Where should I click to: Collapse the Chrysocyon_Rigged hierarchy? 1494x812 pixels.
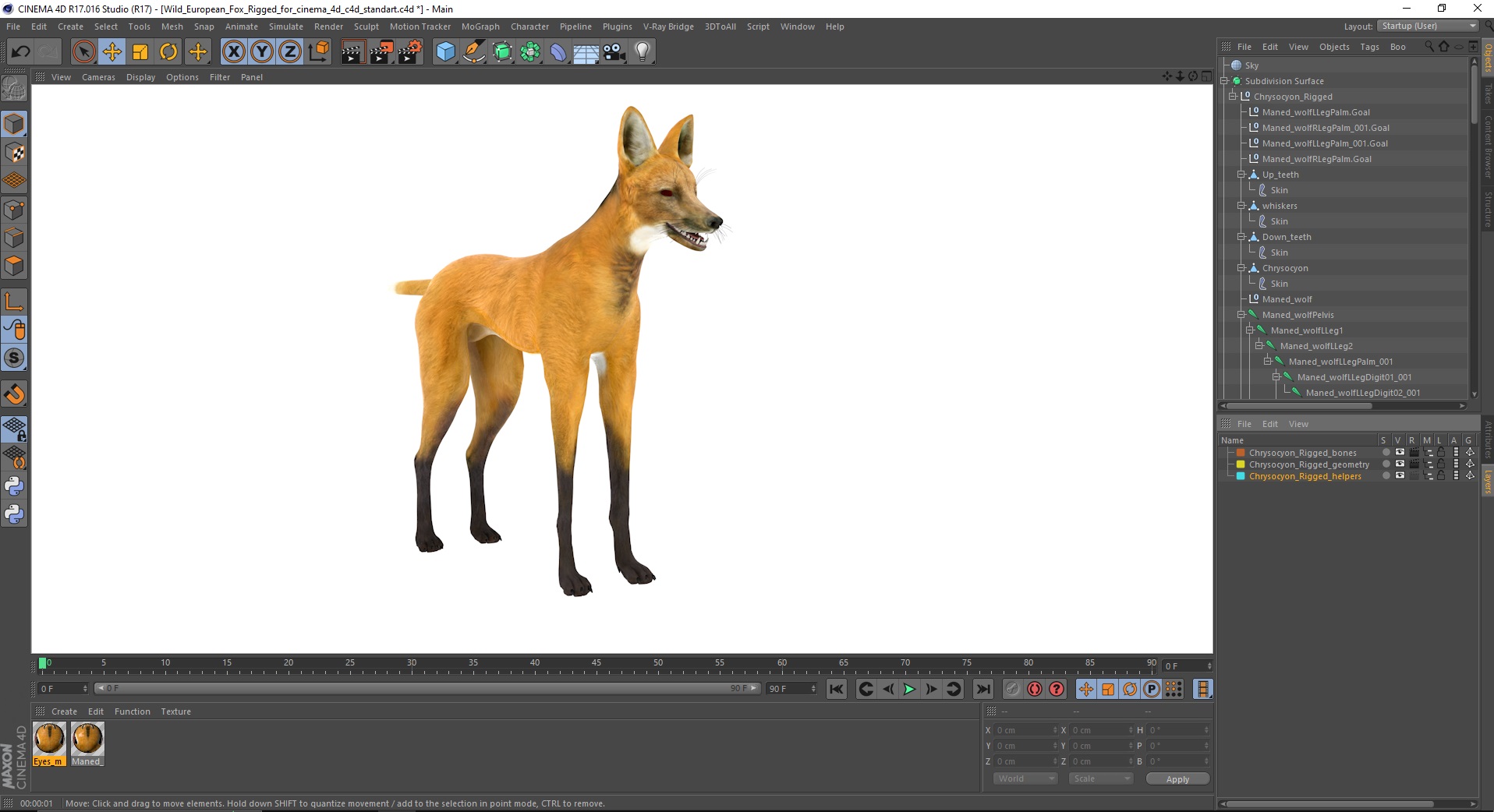coord(1233,97)
